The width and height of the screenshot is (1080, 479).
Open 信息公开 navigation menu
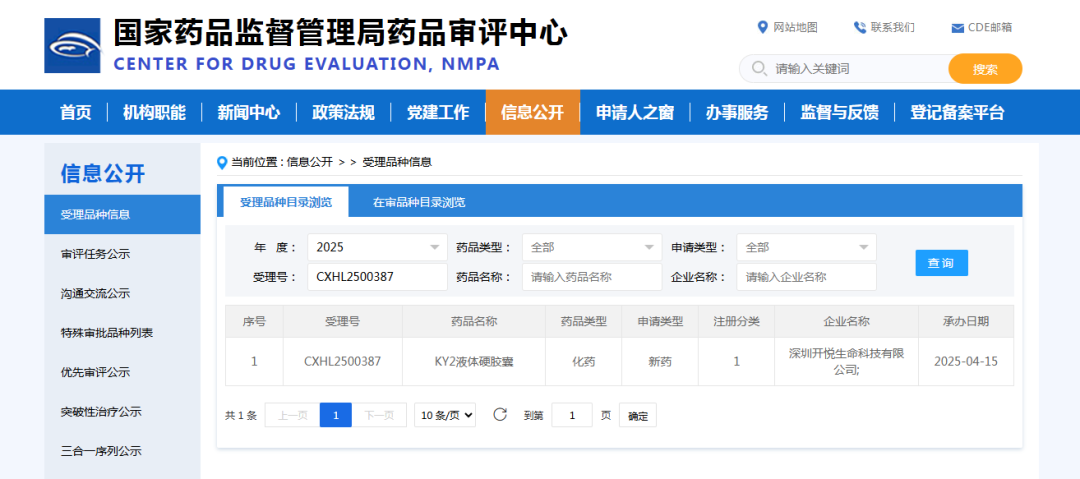point(532,112)
